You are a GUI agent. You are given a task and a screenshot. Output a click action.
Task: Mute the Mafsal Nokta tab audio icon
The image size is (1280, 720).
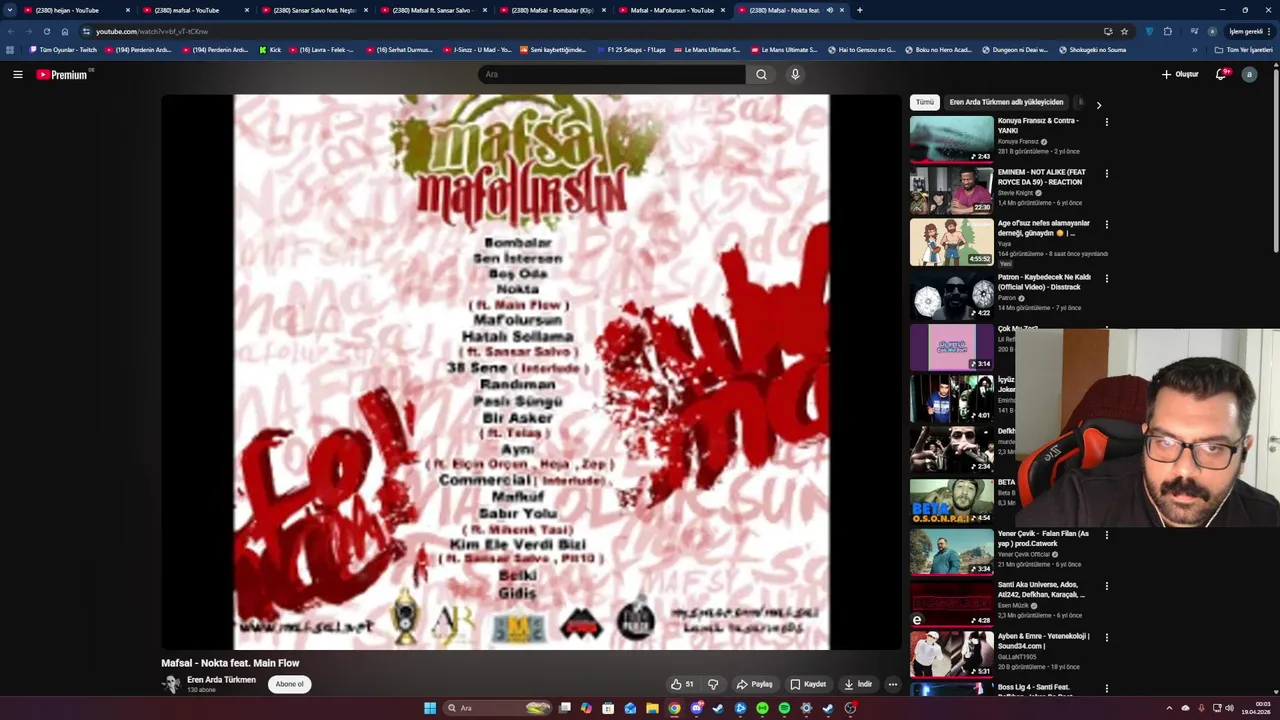click(x=830, y=10)
